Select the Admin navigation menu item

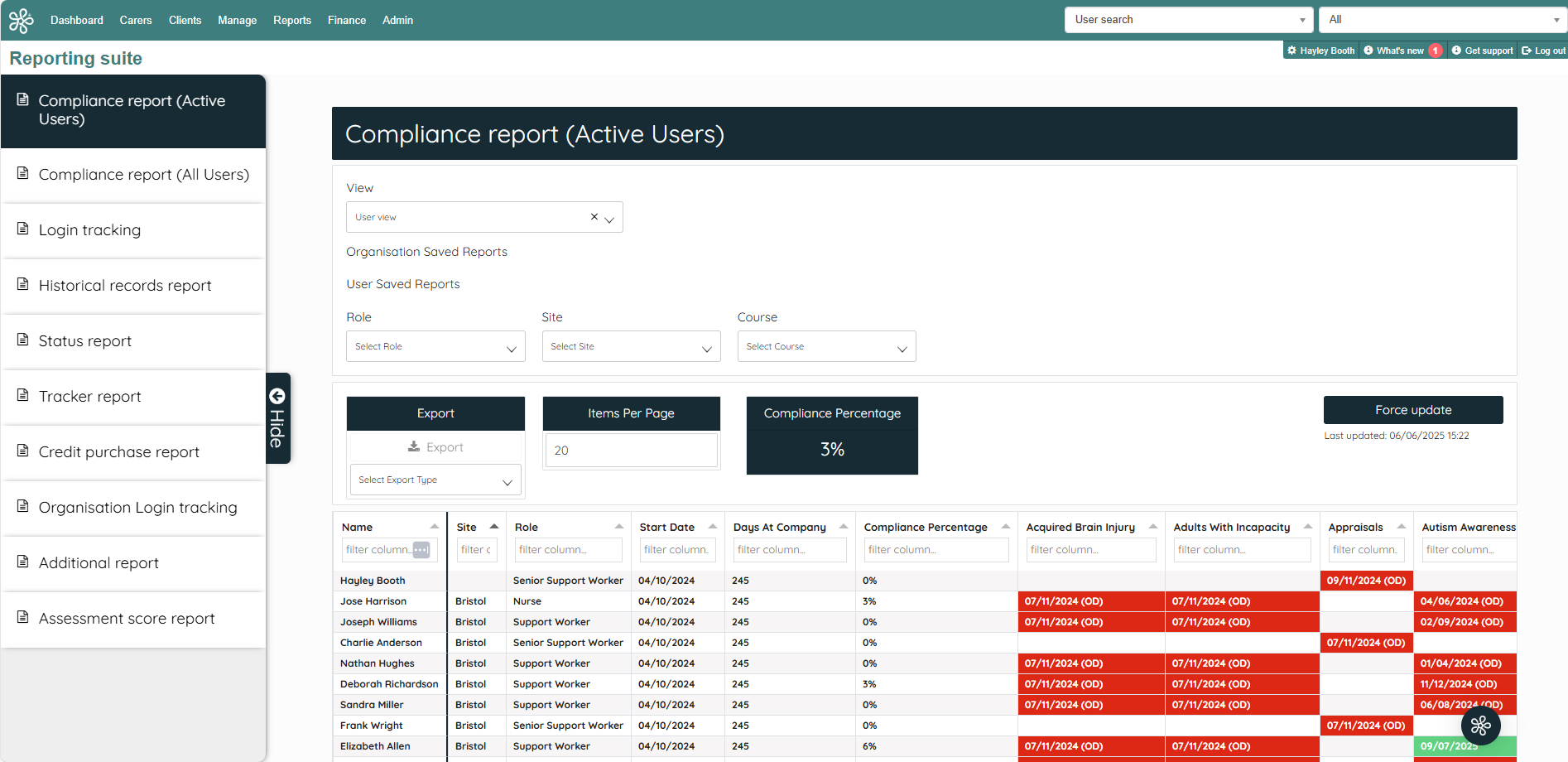397,20
